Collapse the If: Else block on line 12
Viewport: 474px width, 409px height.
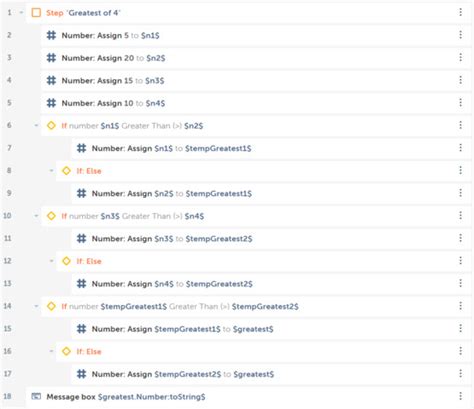[x=51, y=261]
